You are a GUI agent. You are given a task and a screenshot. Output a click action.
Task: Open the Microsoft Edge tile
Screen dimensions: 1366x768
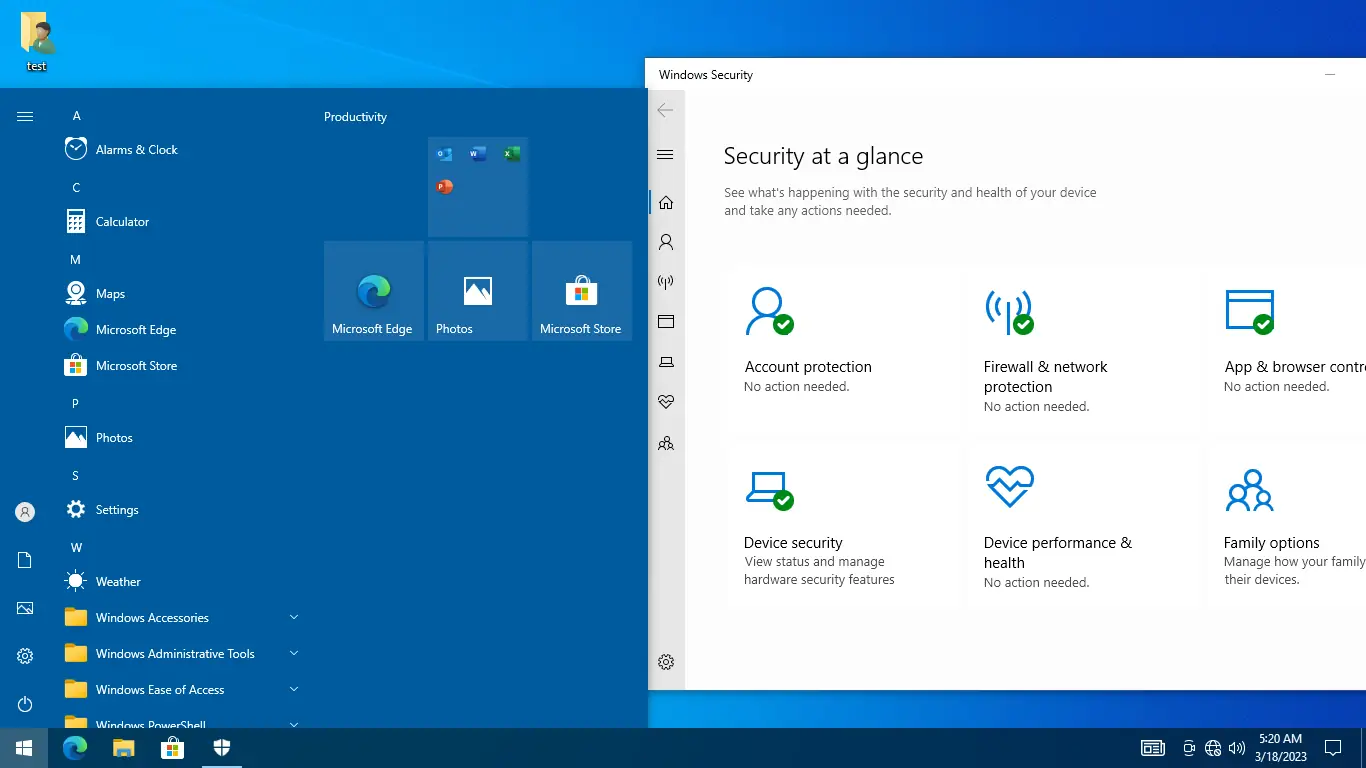374,291
